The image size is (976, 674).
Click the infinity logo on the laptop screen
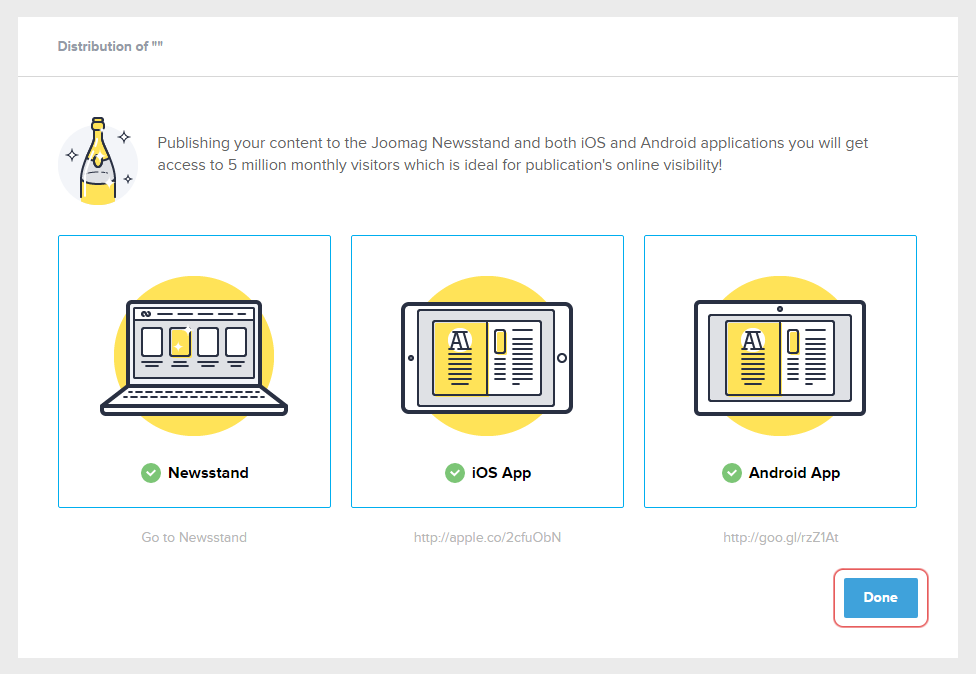tap(145, 314)
